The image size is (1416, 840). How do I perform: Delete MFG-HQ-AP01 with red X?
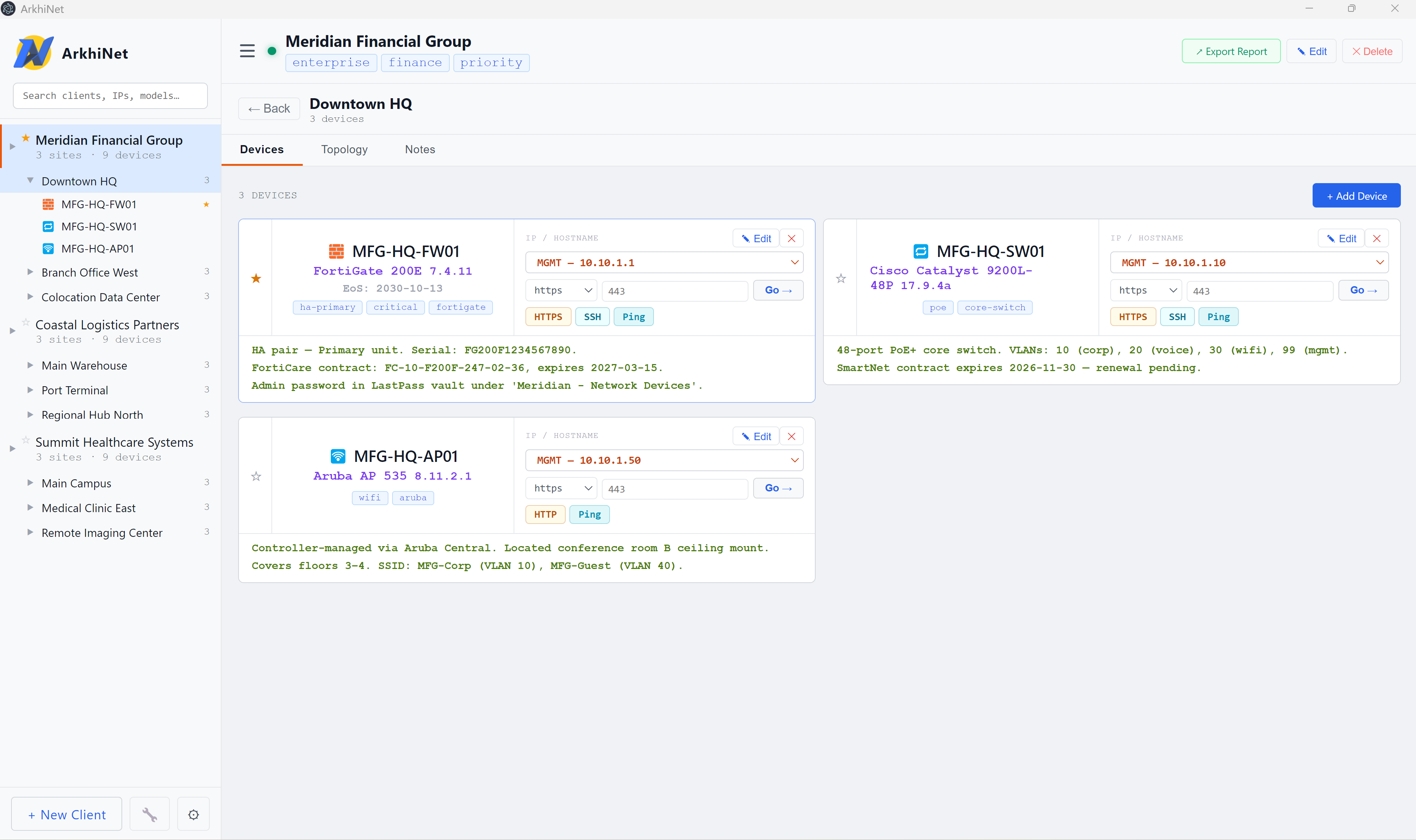791,436
